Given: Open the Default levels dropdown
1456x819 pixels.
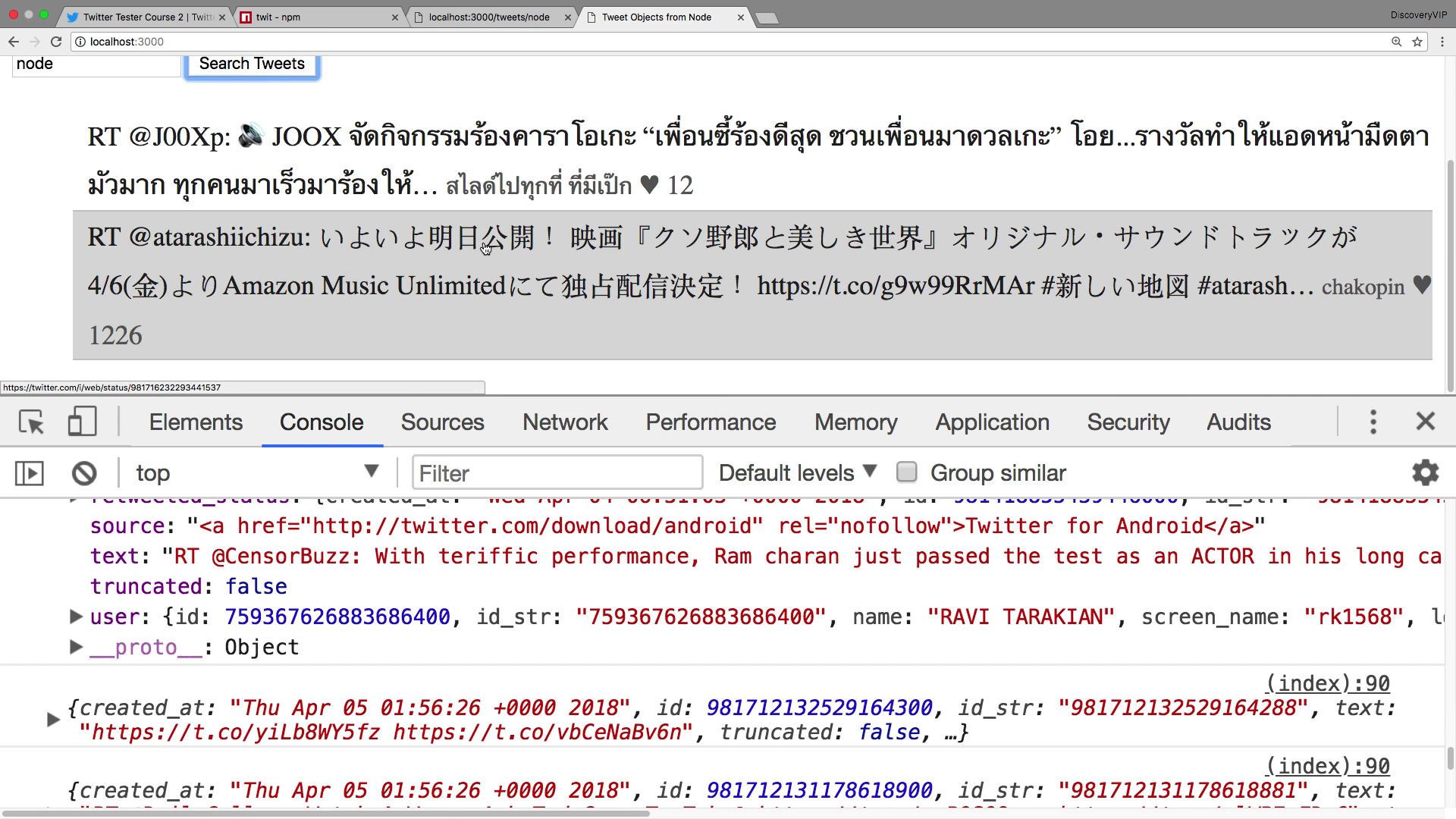Looking at the screenshot, I should (x=798, y=473).
